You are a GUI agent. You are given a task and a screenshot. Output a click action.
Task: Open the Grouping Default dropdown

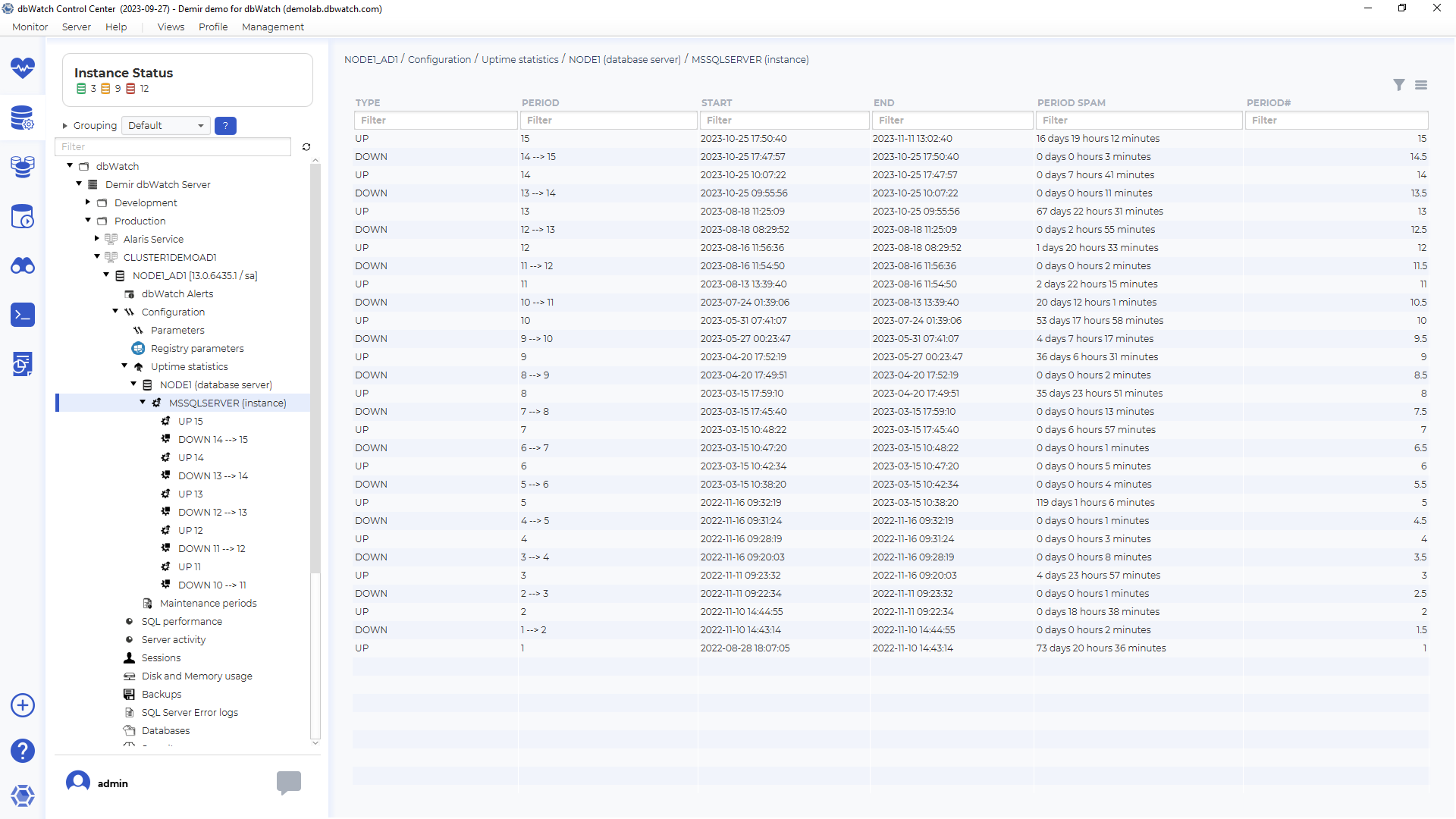pos(165,126)
